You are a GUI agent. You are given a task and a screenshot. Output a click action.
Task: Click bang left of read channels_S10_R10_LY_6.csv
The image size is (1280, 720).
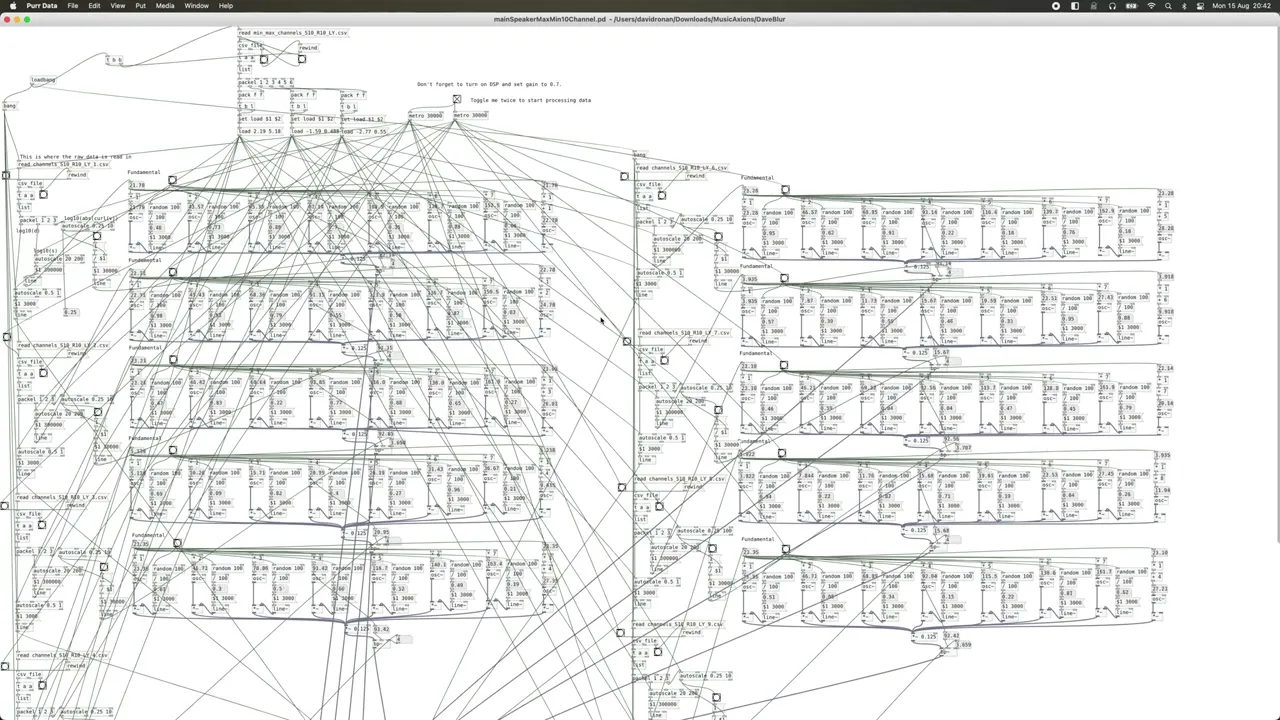coord(625,176)
